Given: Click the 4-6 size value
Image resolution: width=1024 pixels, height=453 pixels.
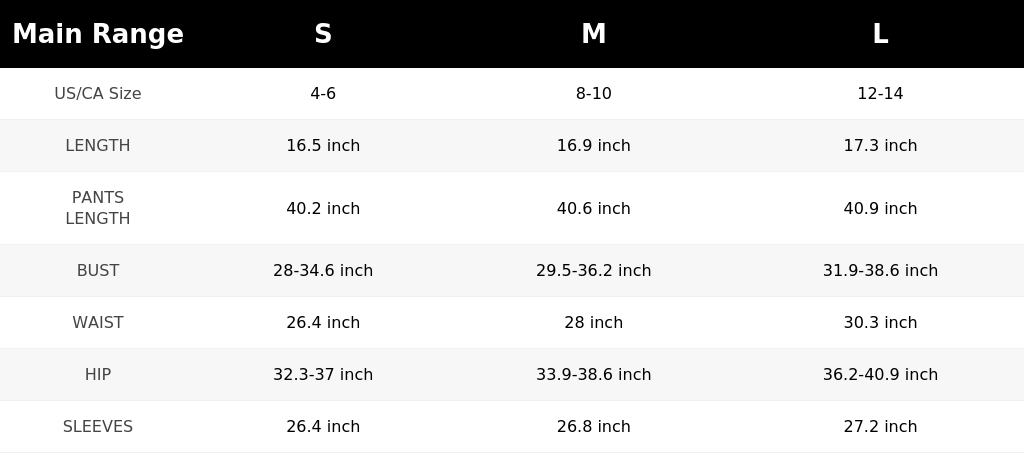Looking at the screenshot, I should [x=323, y=93].
